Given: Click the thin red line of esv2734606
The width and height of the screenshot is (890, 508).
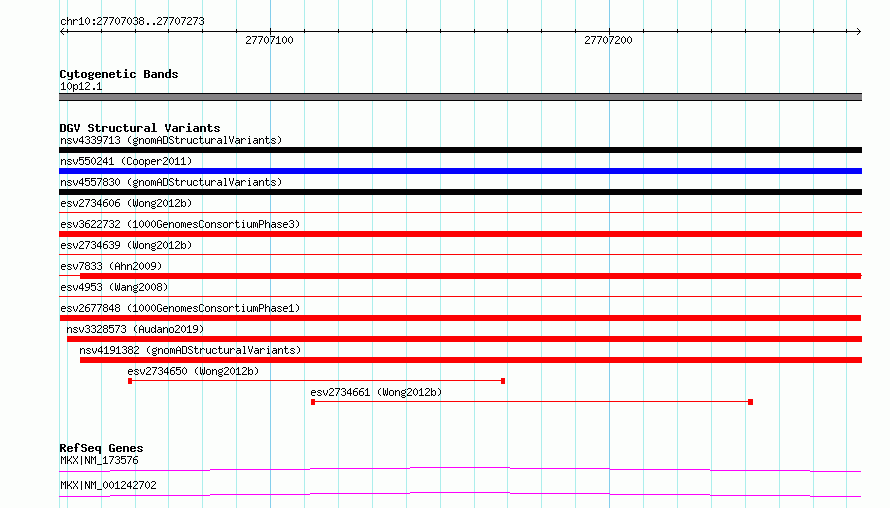Looking at the screenshot, I should click(460, 213).
